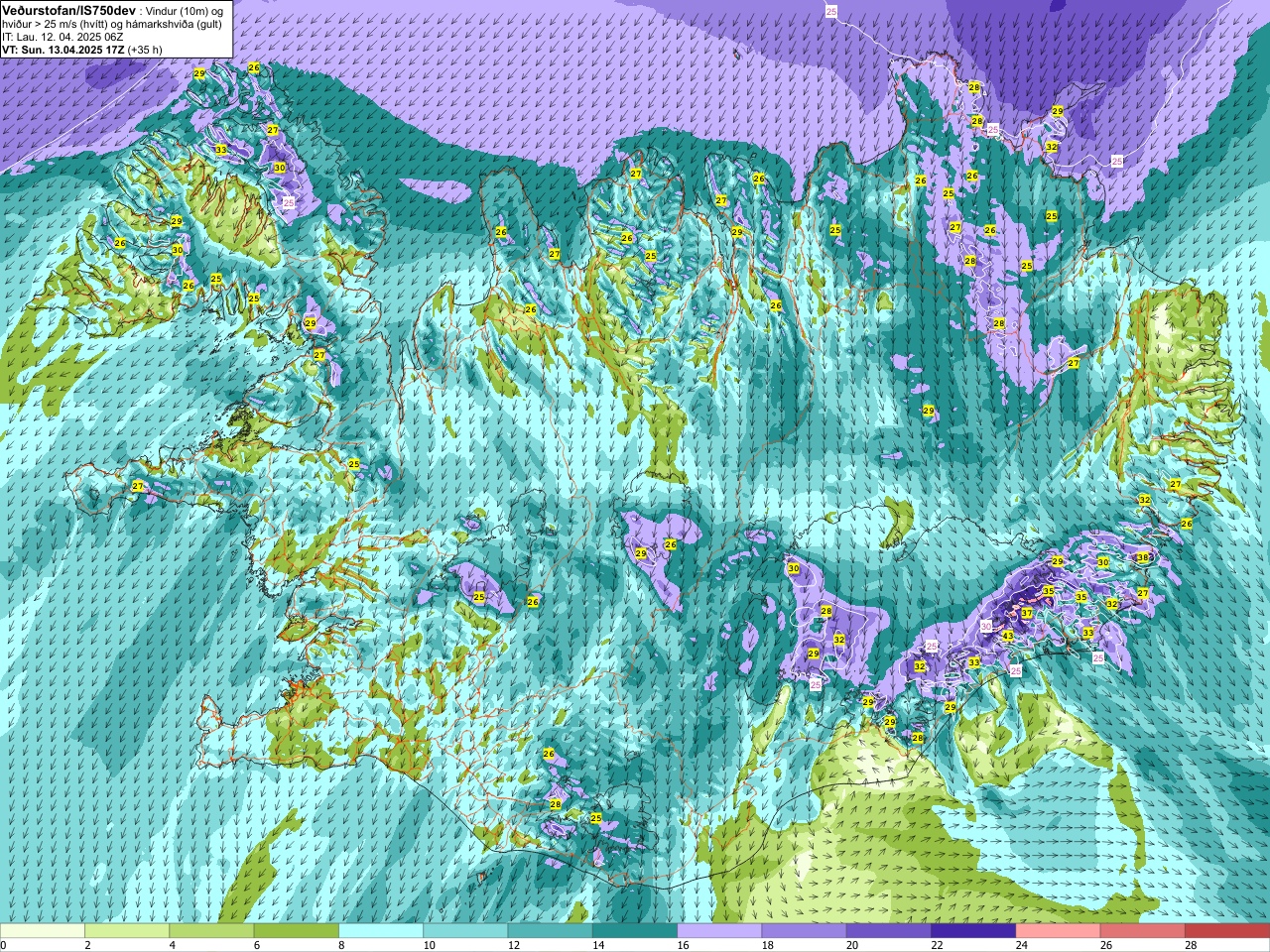The image size is (1270, 952).
Task: Pick the dark indigo 22–24 legend swatch
Action: (973, 931)
